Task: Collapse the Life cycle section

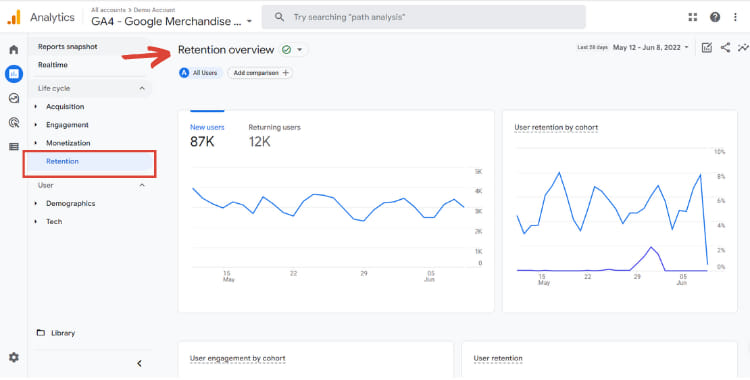Action: tap(142, 89)
